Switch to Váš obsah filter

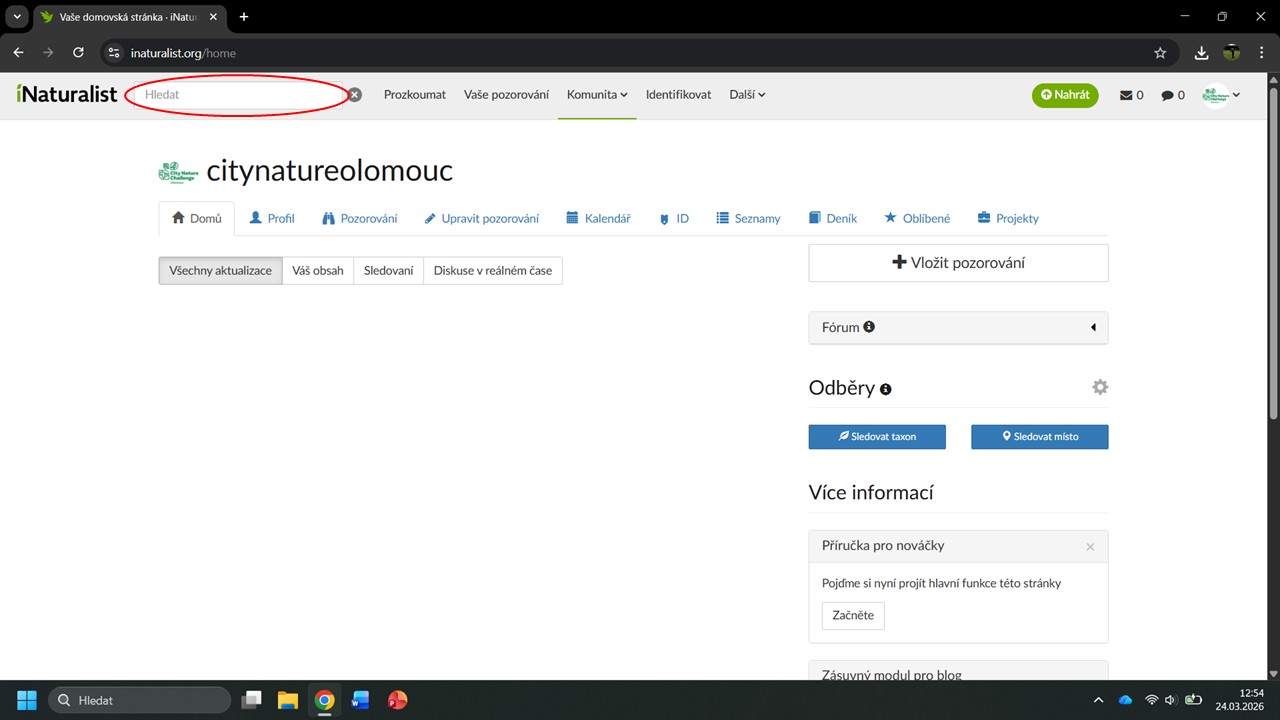pos(317,270)
